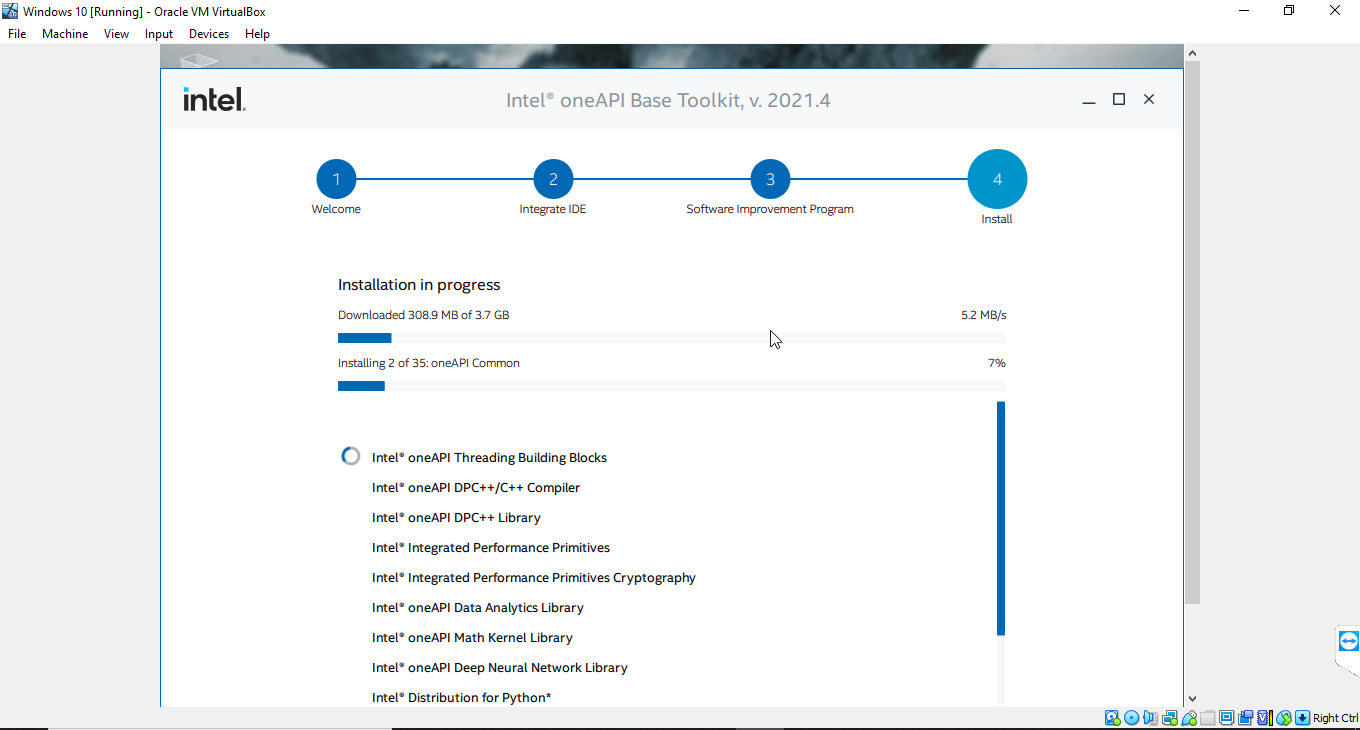
Task: Click the hard disk activity indicator
Action: 1111,718
